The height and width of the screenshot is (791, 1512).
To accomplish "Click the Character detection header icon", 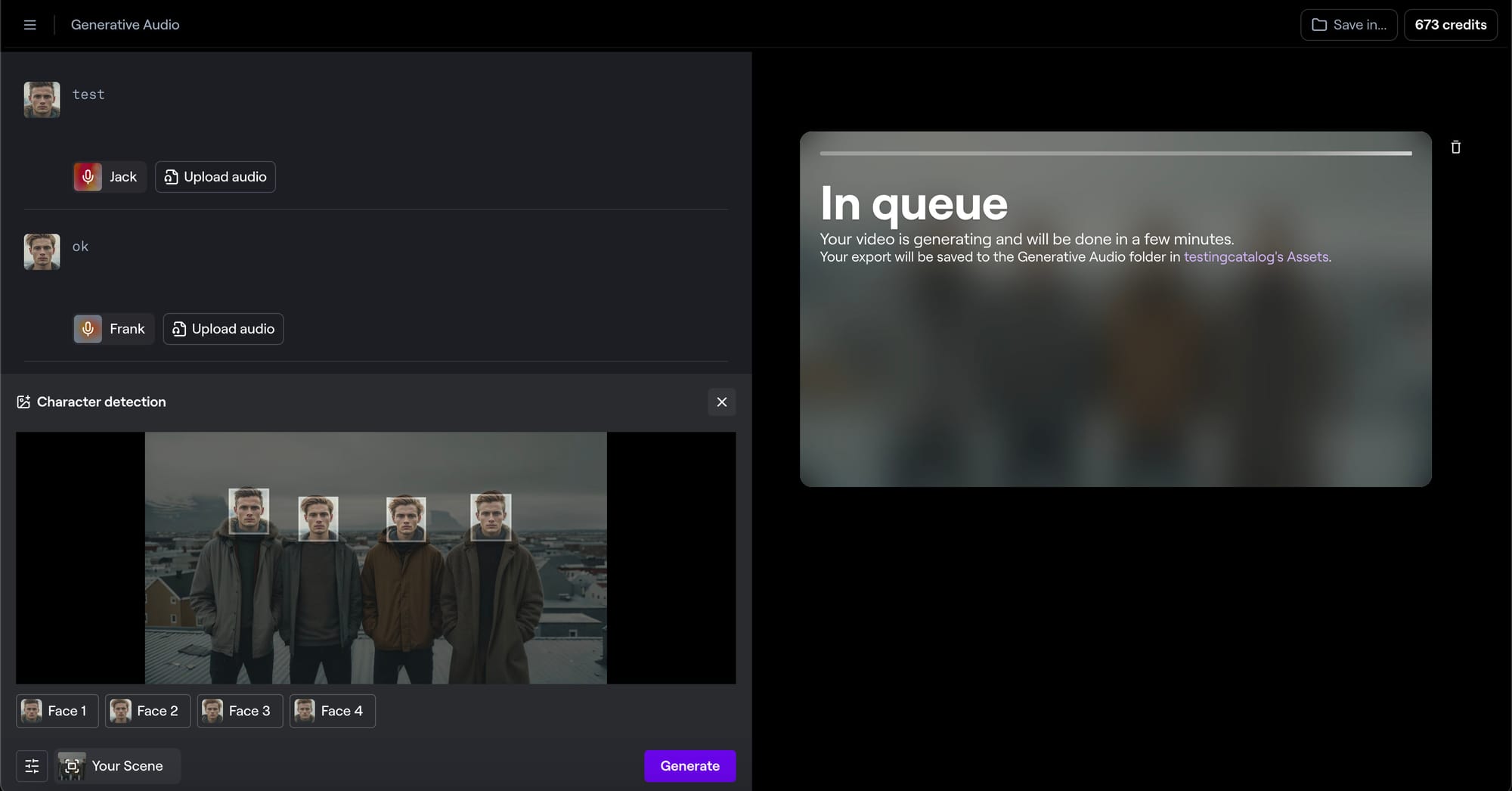I will click(23, 402).
